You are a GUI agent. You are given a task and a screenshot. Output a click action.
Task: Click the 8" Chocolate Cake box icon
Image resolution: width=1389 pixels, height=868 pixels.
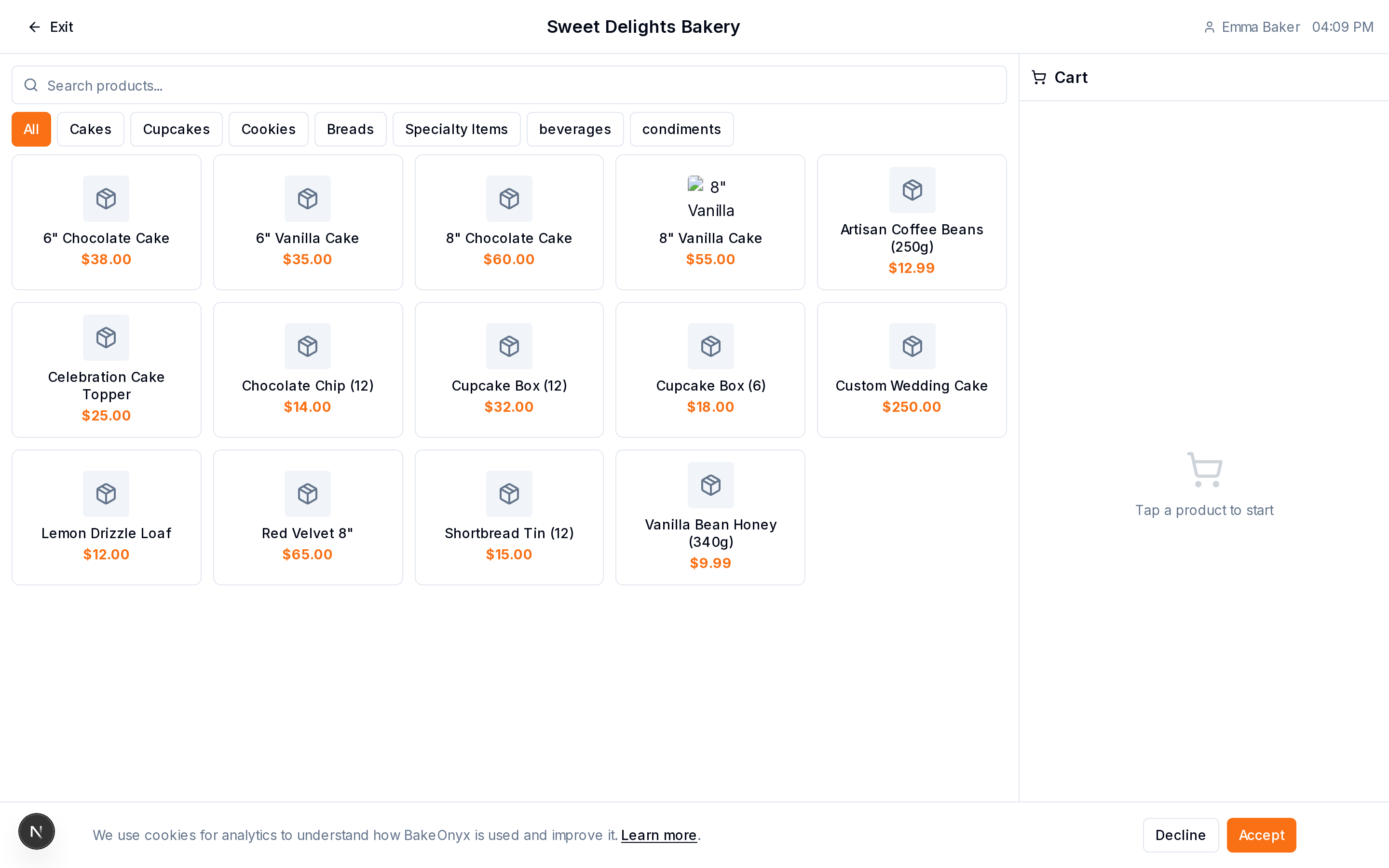click(x=509, y=199)
